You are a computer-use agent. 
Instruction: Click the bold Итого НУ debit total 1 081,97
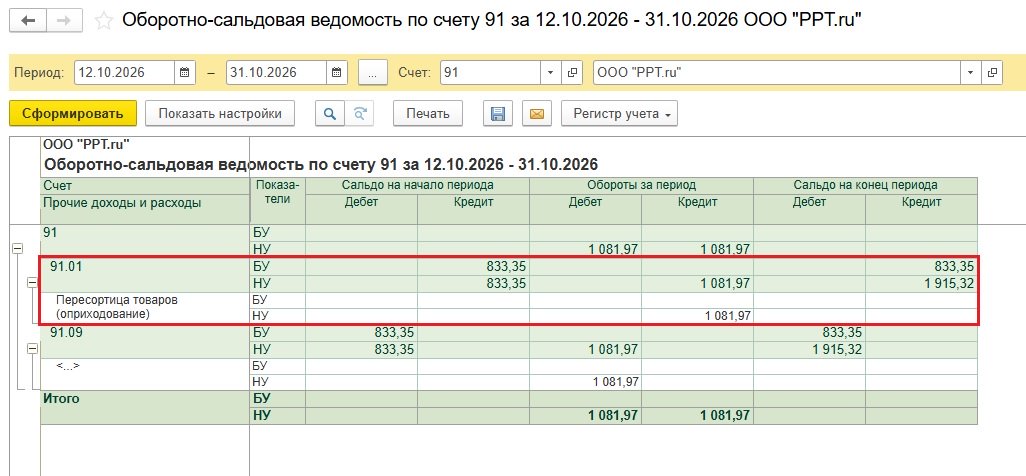(613, 415)
